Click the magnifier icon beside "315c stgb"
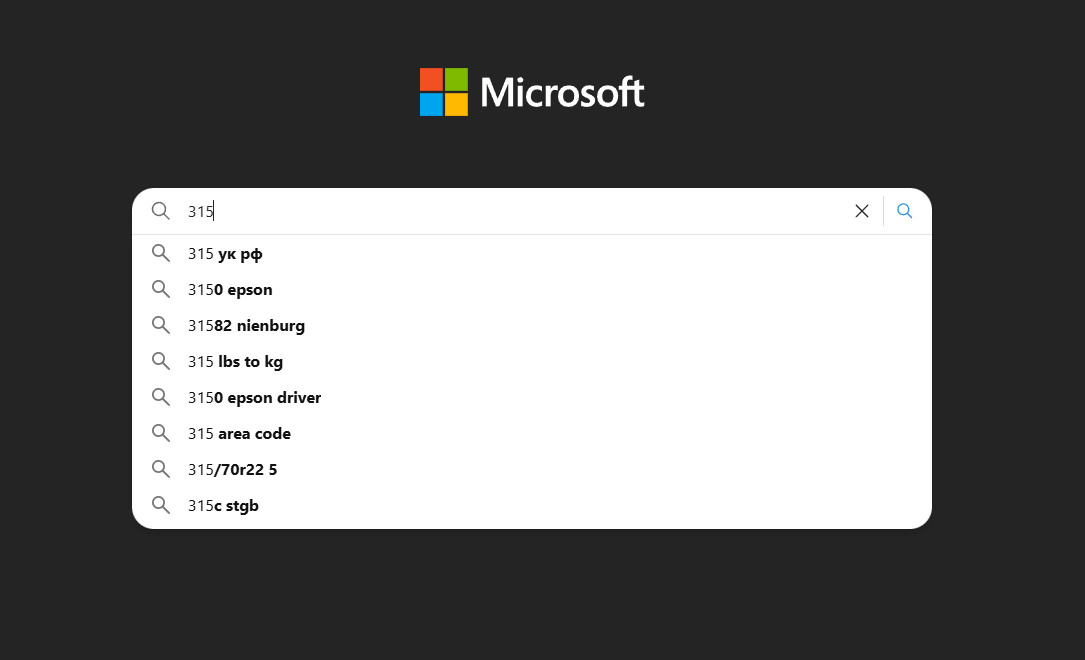Image resolution: width=1085 pixels, height=660 pixels. click(x=161, y=506)
